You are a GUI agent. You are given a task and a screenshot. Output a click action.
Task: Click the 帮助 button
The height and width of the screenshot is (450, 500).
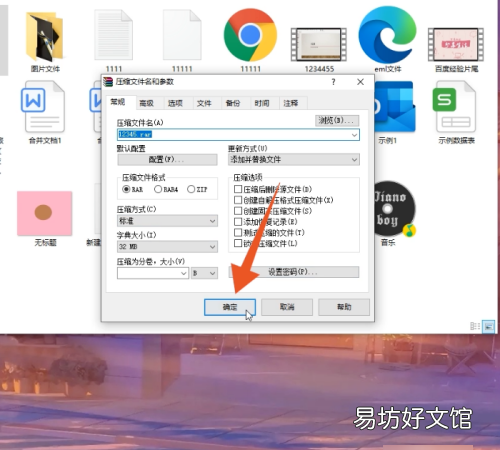(344, 307)
